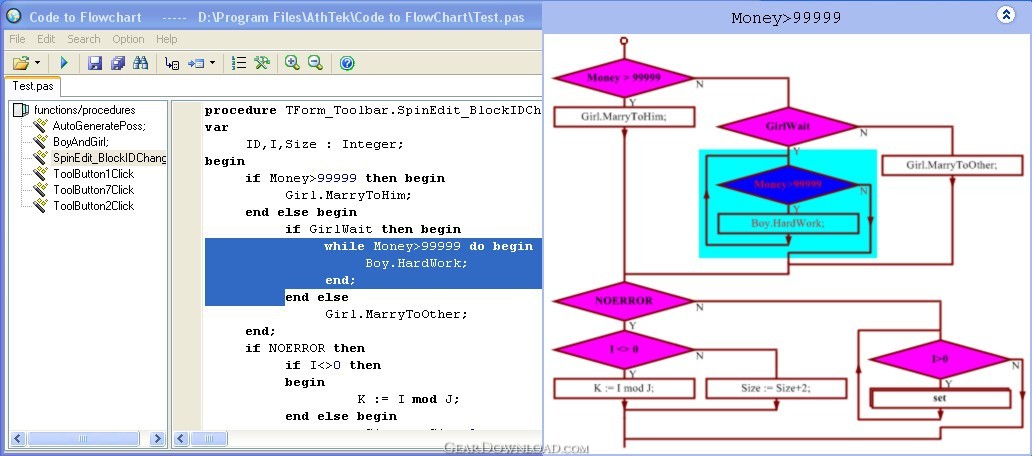The width and height of the screenshot is (1032, 456).
Task: Open the export dropdown arrow in toolbar
Action: [x=212, y=63]
